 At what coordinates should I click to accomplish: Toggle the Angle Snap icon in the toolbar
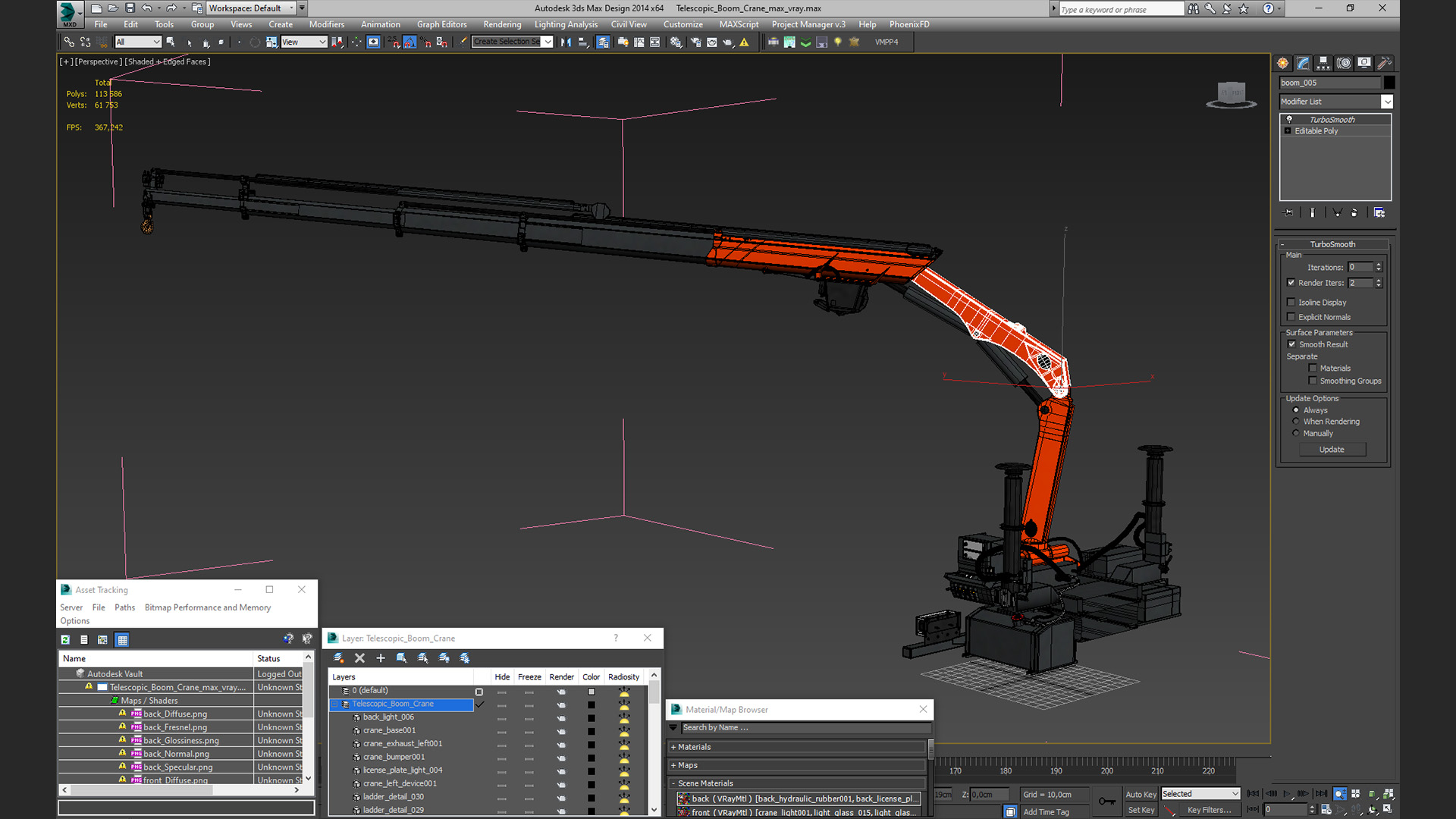pyautogui.click(x=409, y=42)
